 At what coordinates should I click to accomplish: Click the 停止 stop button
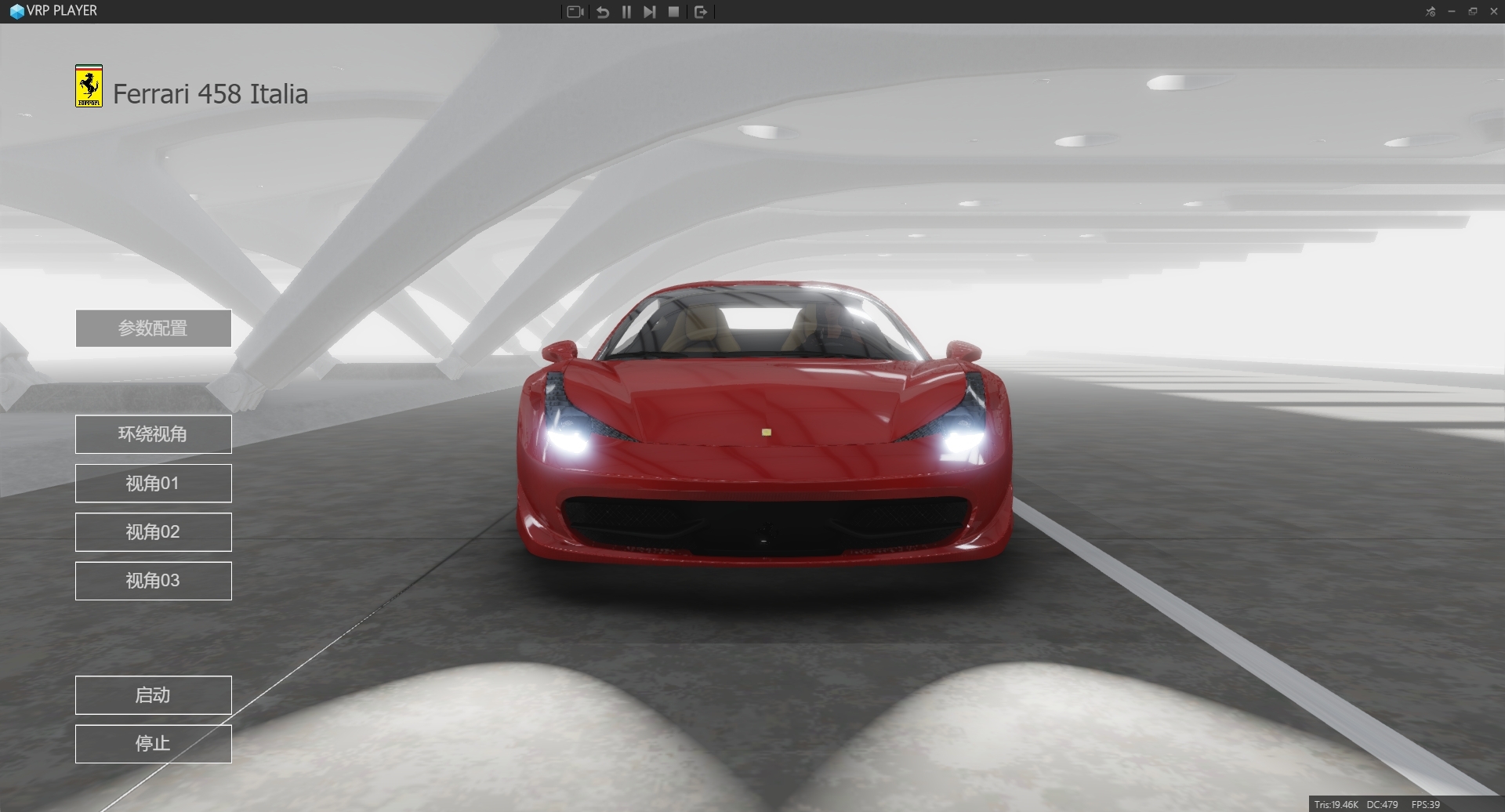pos(154,744)
